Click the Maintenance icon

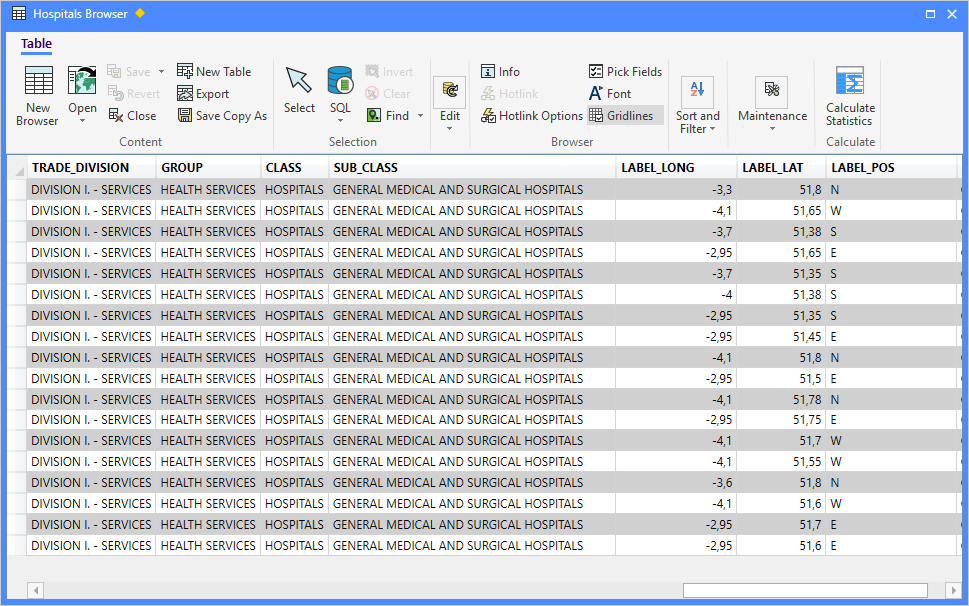coord(772,90)
